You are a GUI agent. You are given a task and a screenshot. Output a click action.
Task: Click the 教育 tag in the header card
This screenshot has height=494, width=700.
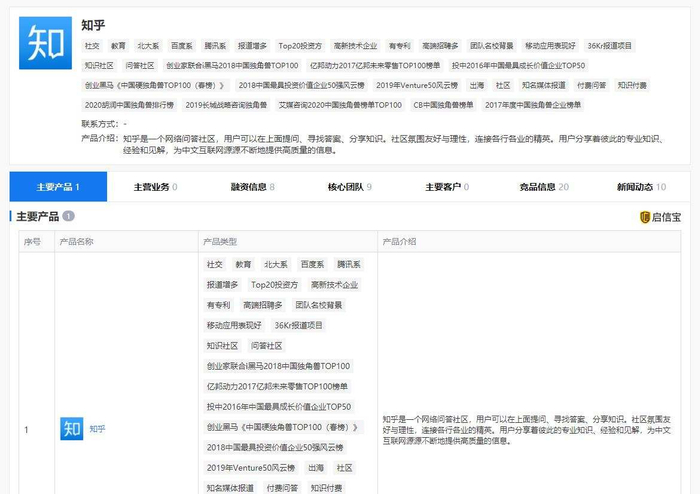coord(118,46)
